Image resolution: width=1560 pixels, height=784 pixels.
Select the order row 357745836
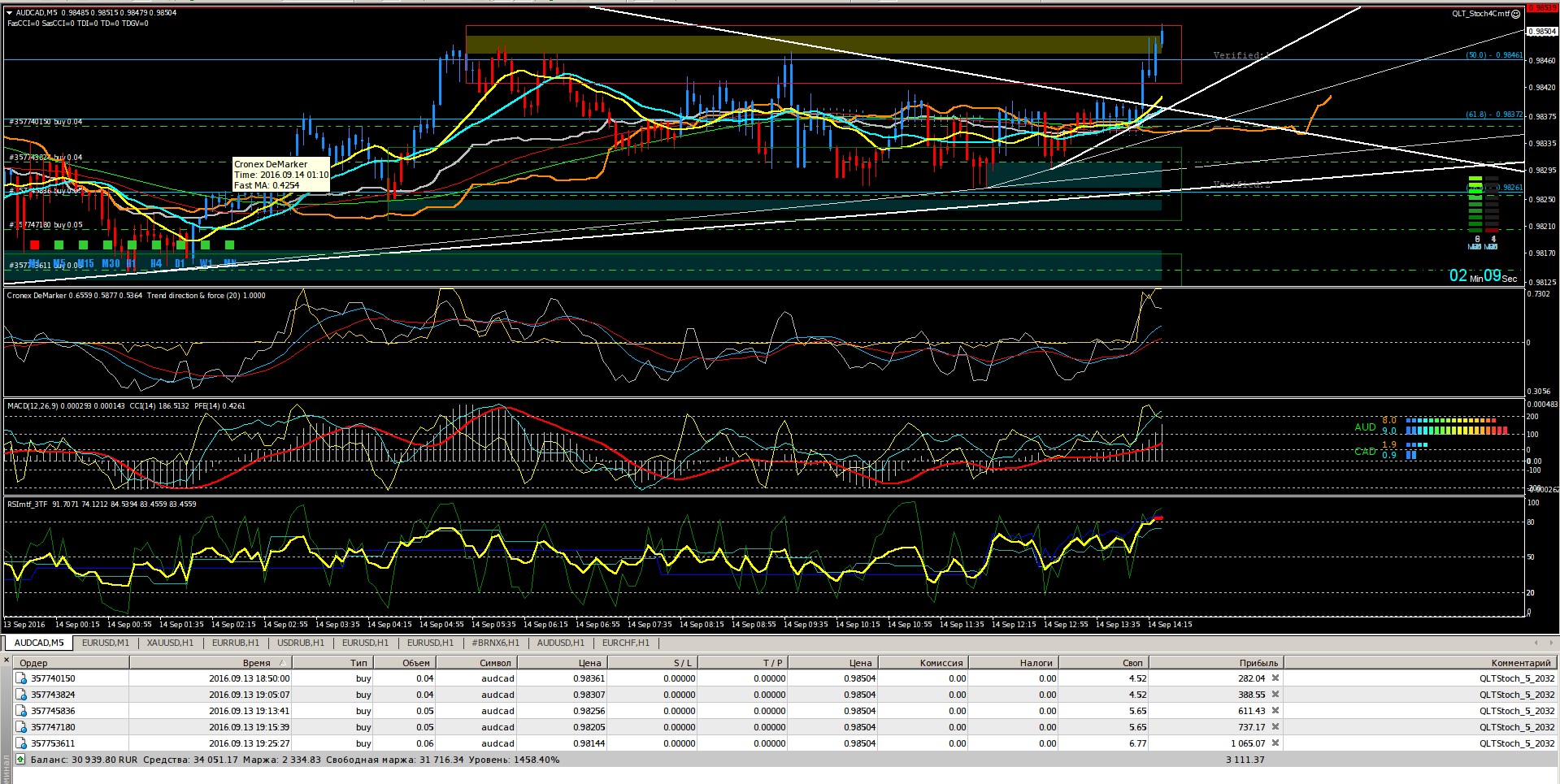pos(780,711)
